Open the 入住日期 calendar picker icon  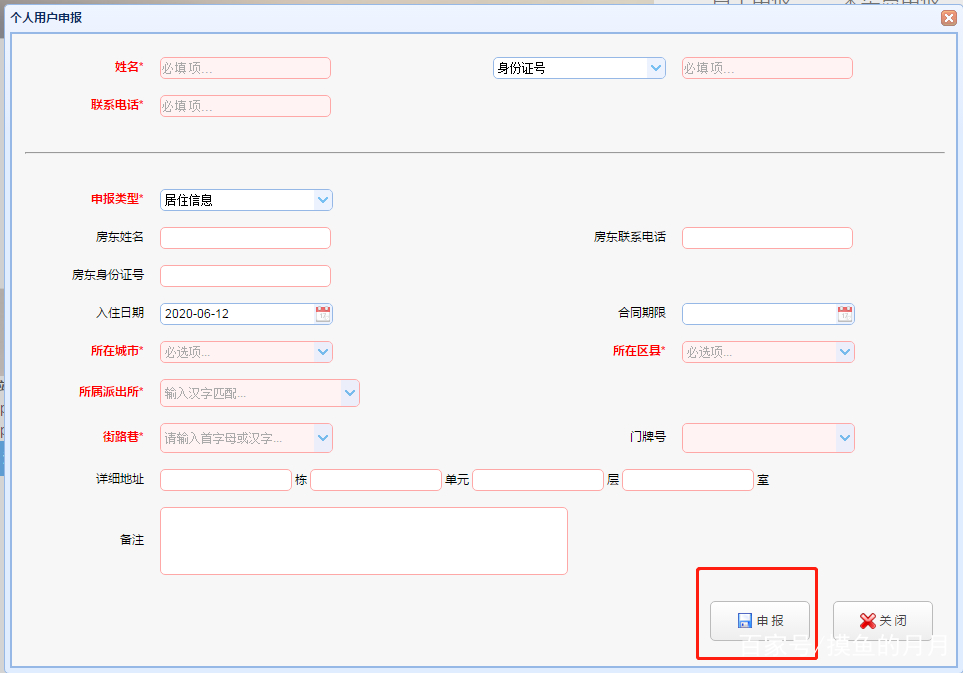coord(323,313)
